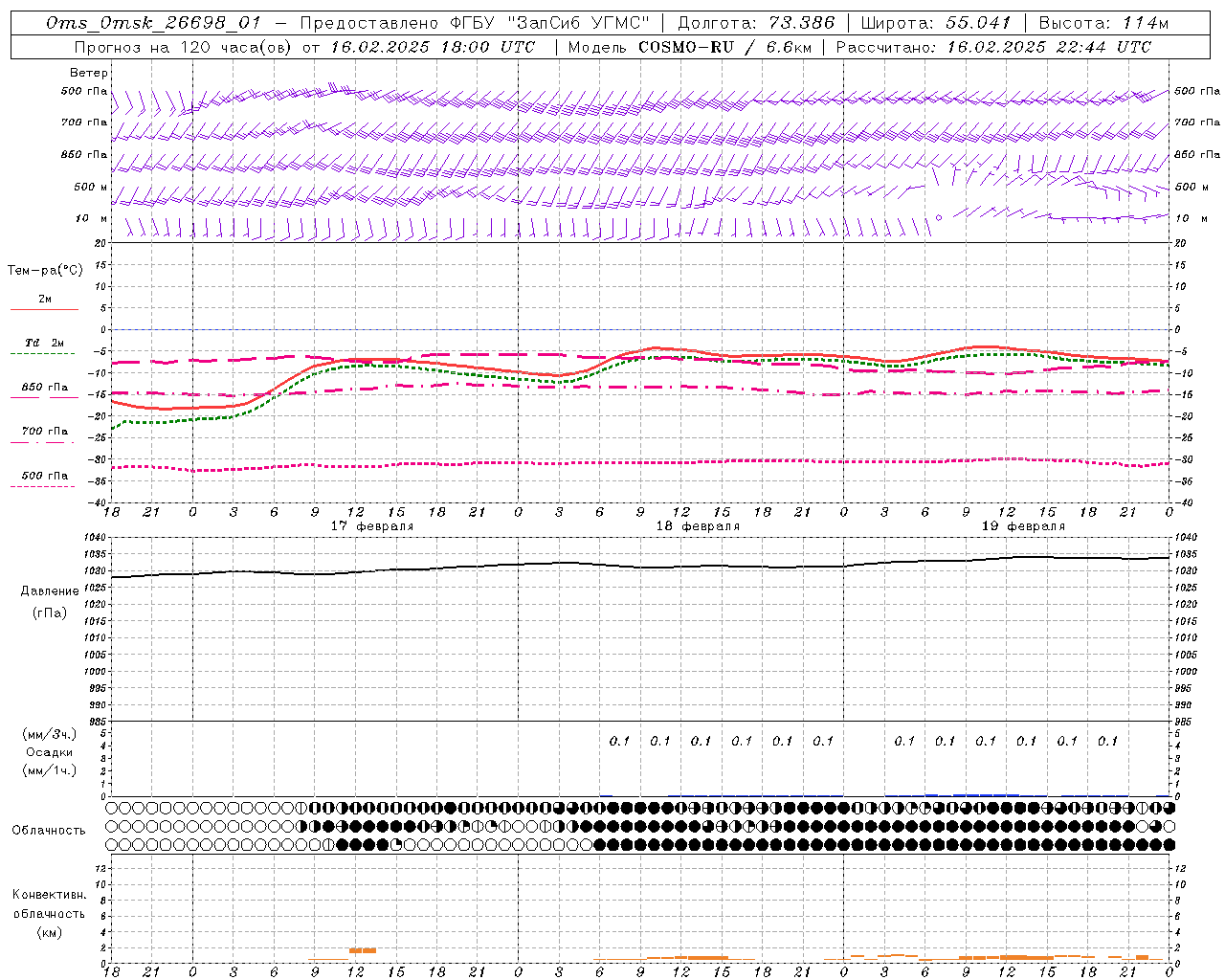Select the 'Предоставлено ФГБУ "ЗапСиб УГМС"' provider text
This screenshot has height=980, width=1225.
pos(475,23)
